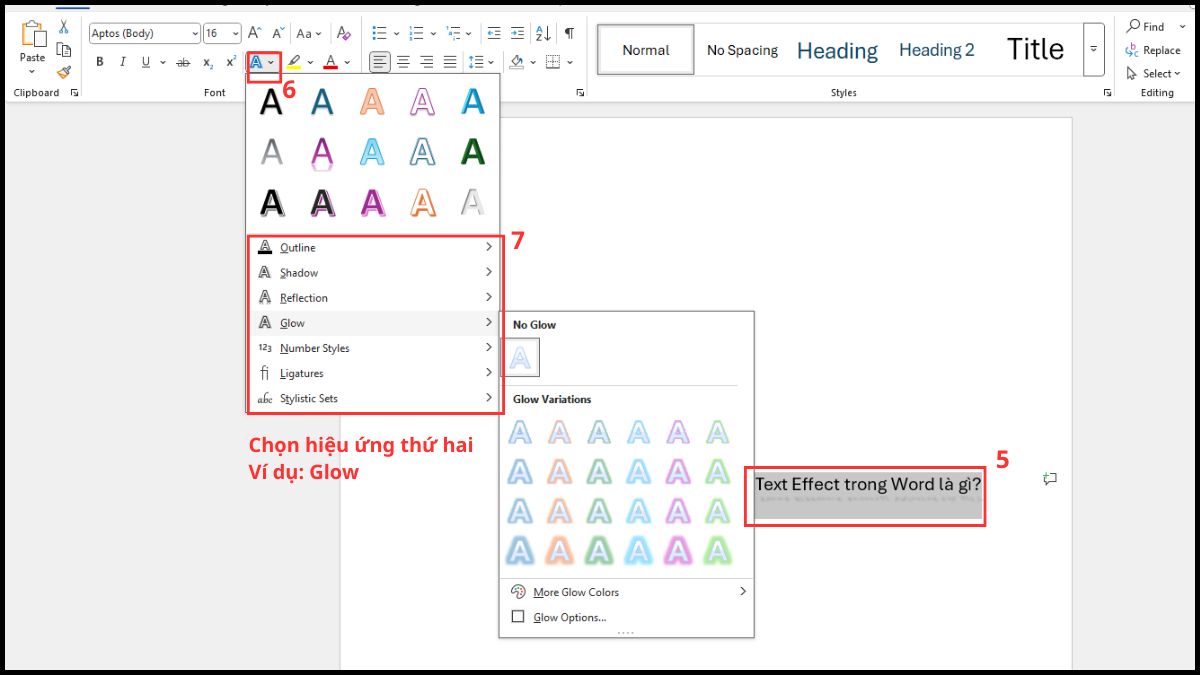Click the Sort A-Z icon
The width and height of the screenshot is (1200, 675).
pos(543,33)
